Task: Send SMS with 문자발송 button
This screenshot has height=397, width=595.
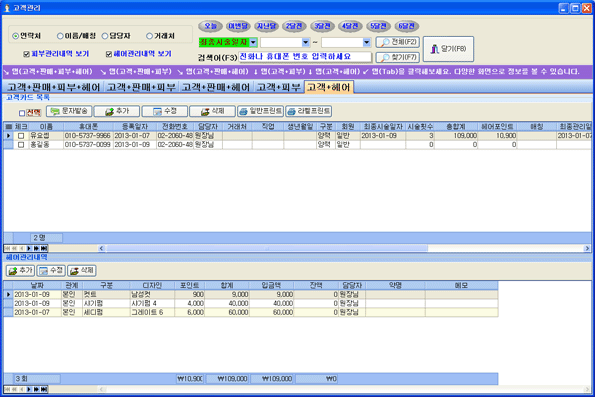Action: pos(69,111)
